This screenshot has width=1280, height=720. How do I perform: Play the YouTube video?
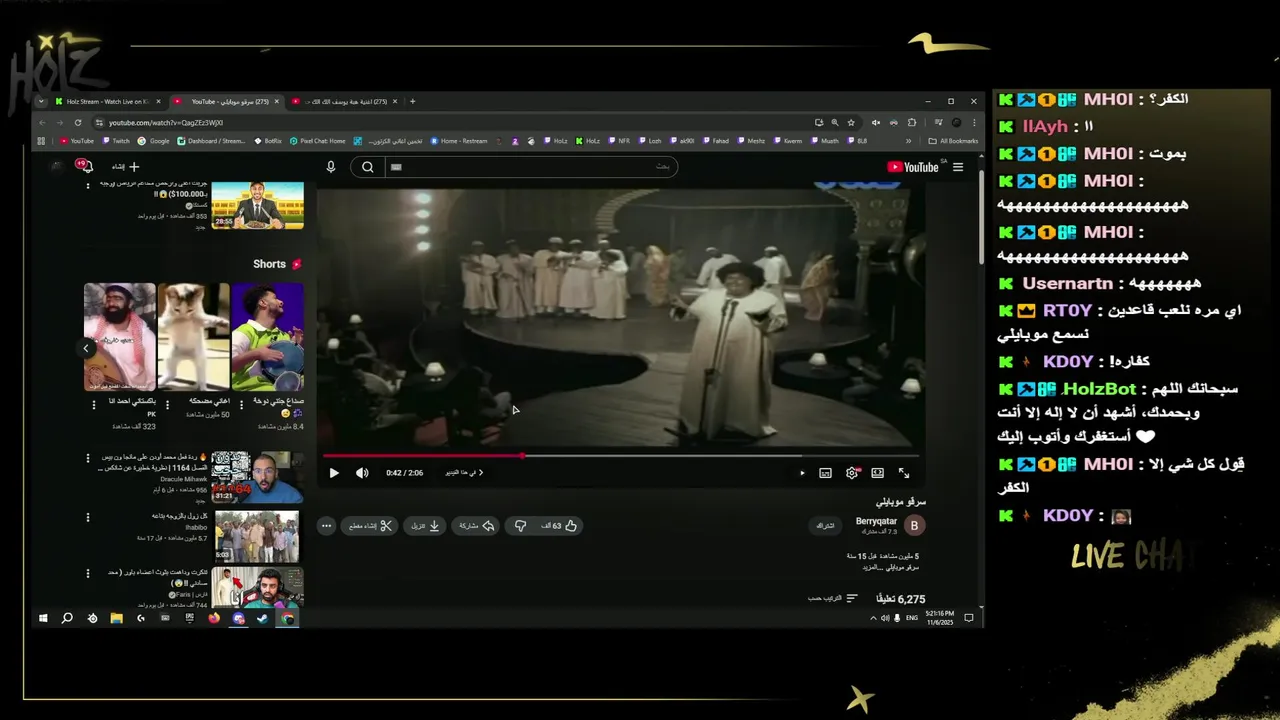(x=334, y=473)
